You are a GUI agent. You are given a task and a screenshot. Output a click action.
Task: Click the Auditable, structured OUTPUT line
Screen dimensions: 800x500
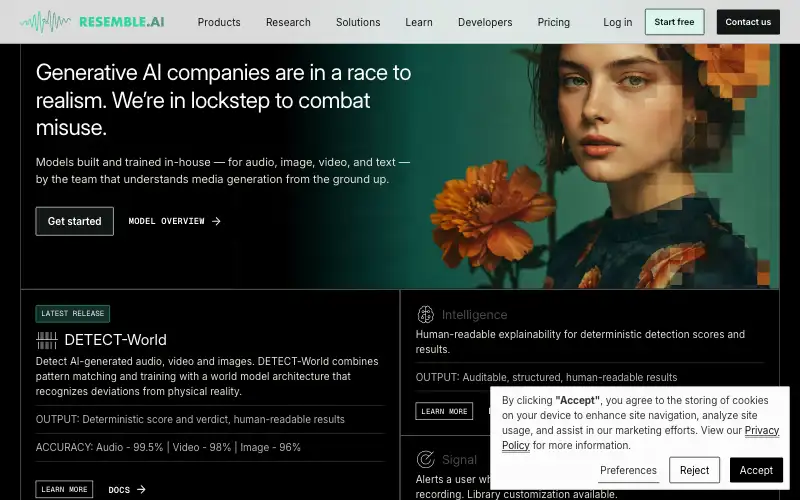pyautogui.click(x=546, y=378)
